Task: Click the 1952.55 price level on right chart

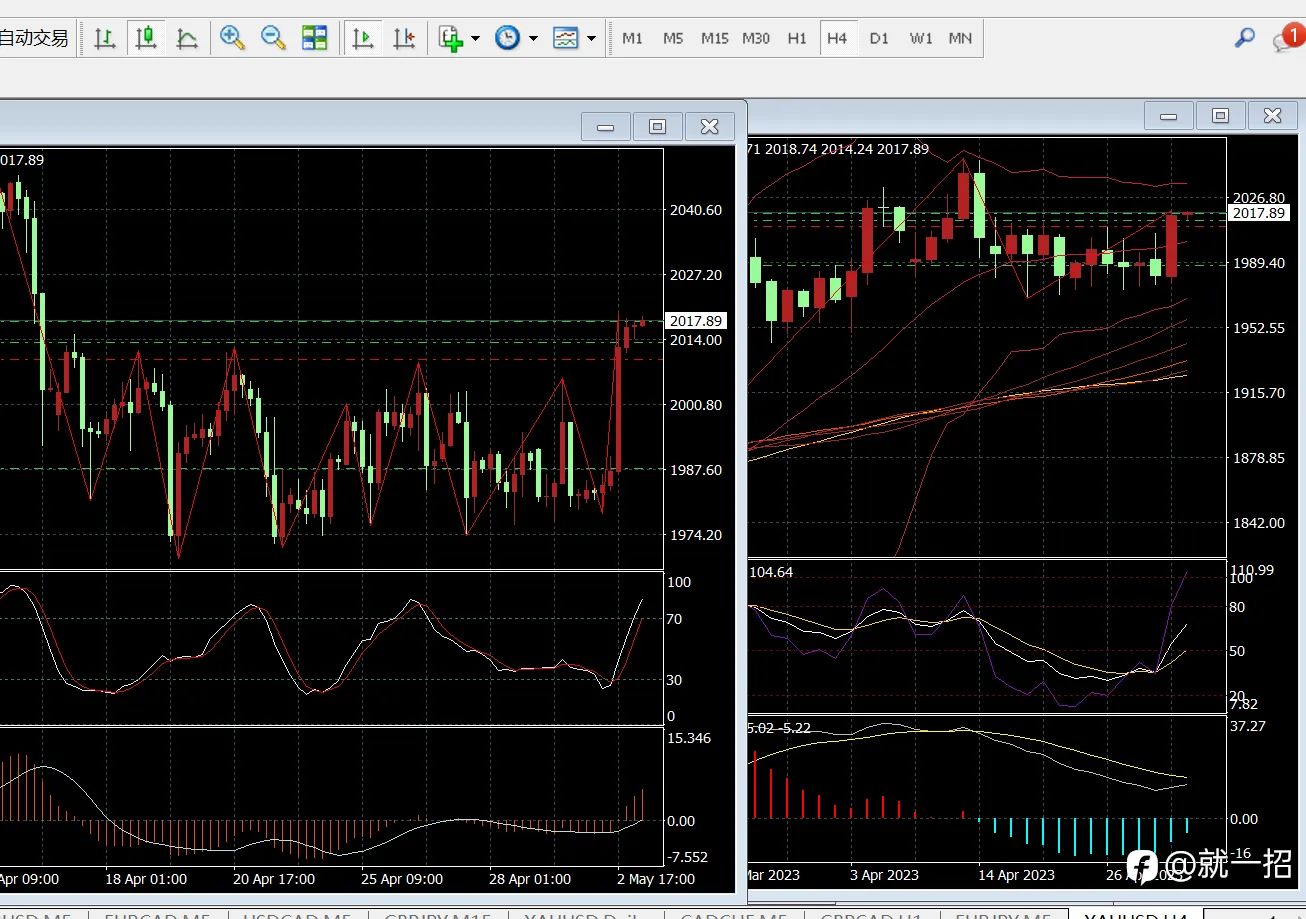Action: point(1259,328)
